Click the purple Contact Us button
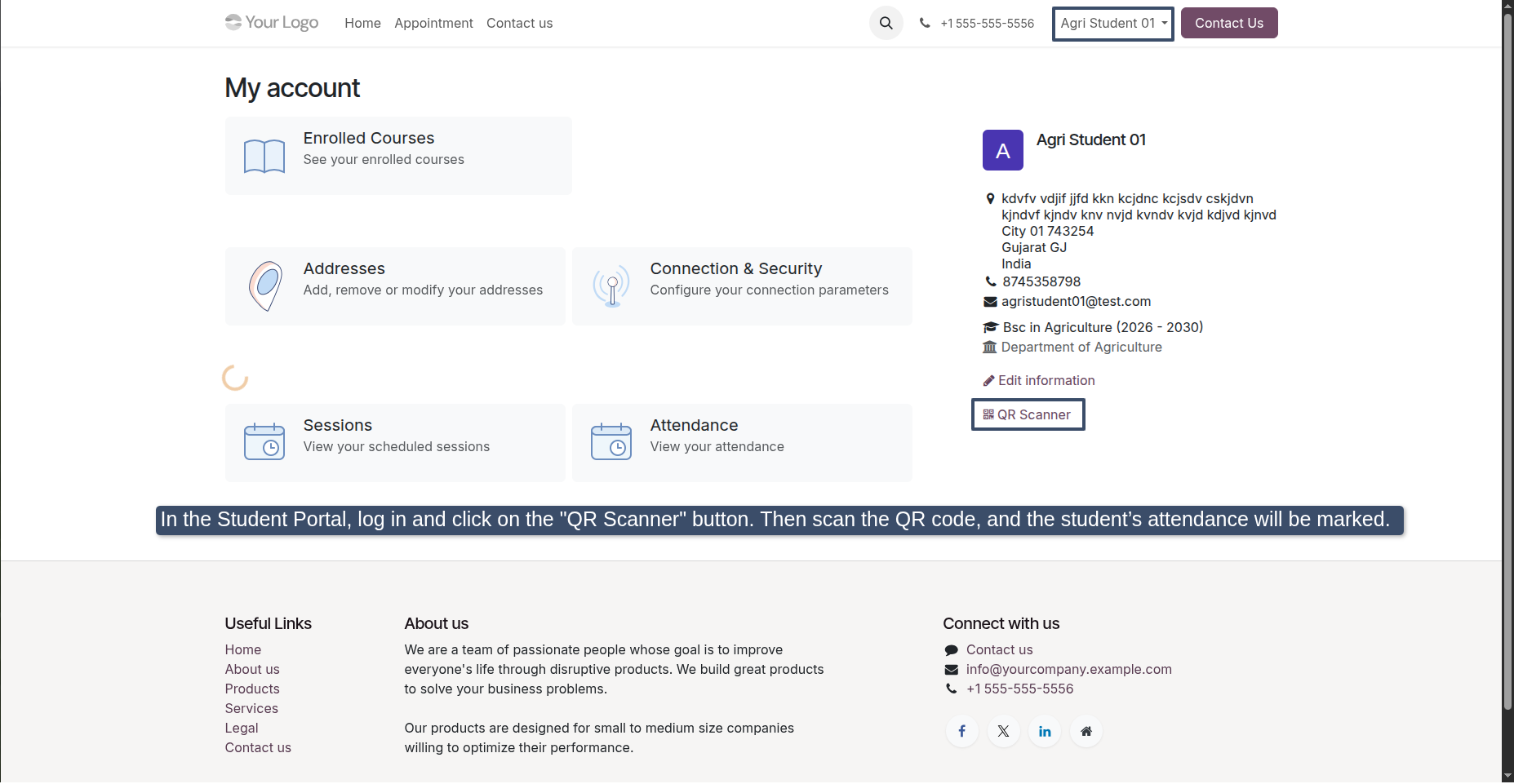1514x784 pixels. tap(1229, 23)
